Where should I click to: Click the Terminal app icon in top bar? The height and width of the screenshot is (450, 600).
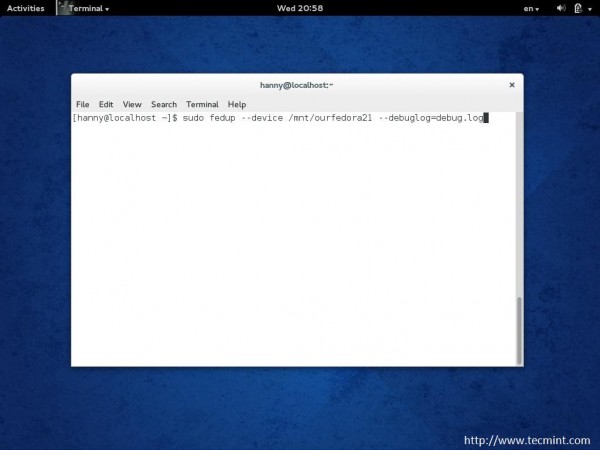[63, 8]
